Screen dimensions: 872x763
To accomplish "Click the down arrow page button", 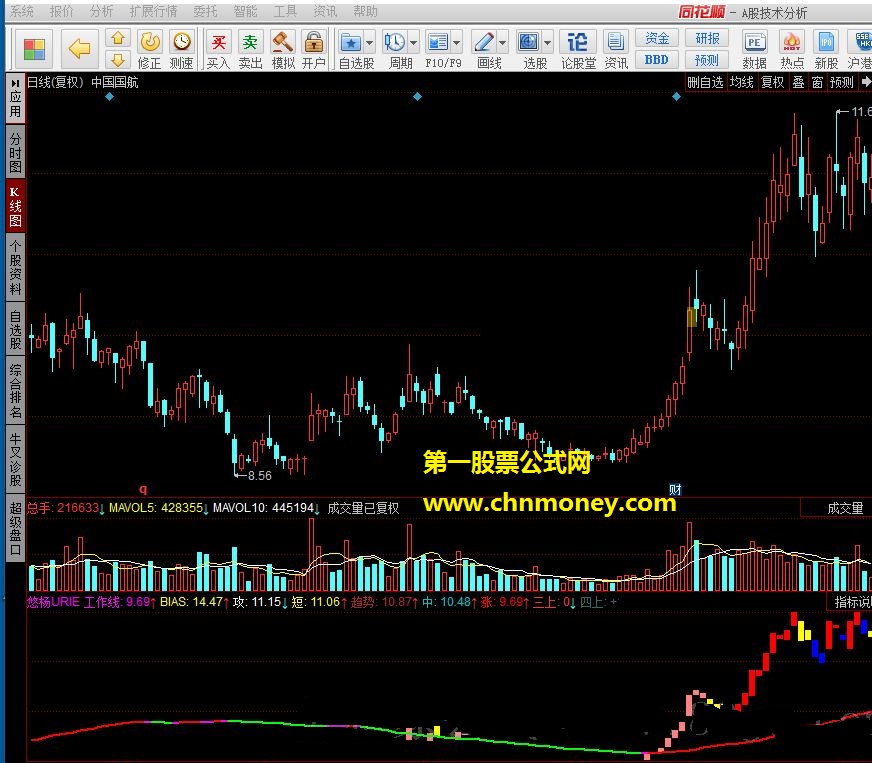I will [118, 59].
